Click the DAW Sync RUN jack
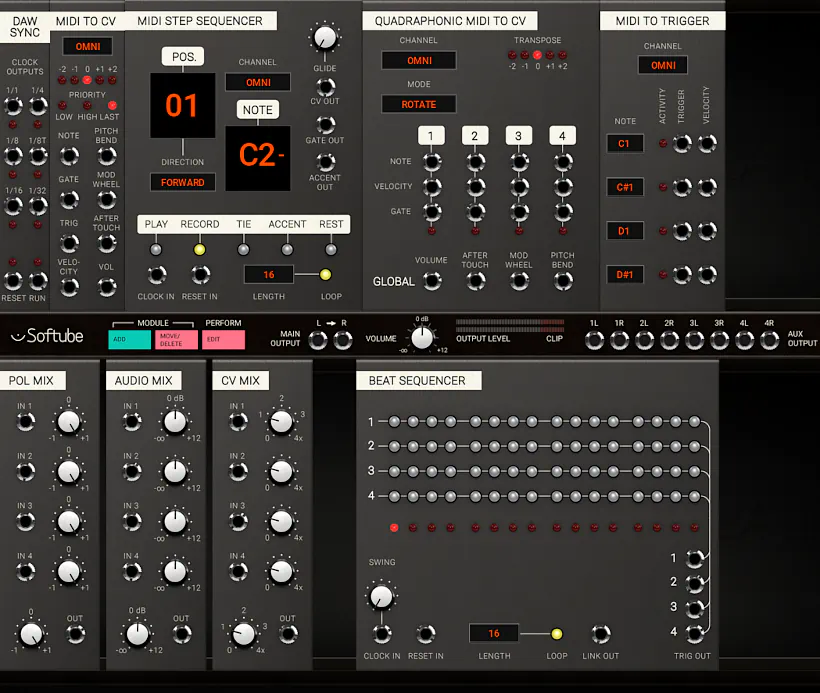820x693 pixels. click(x=38, y=281)
